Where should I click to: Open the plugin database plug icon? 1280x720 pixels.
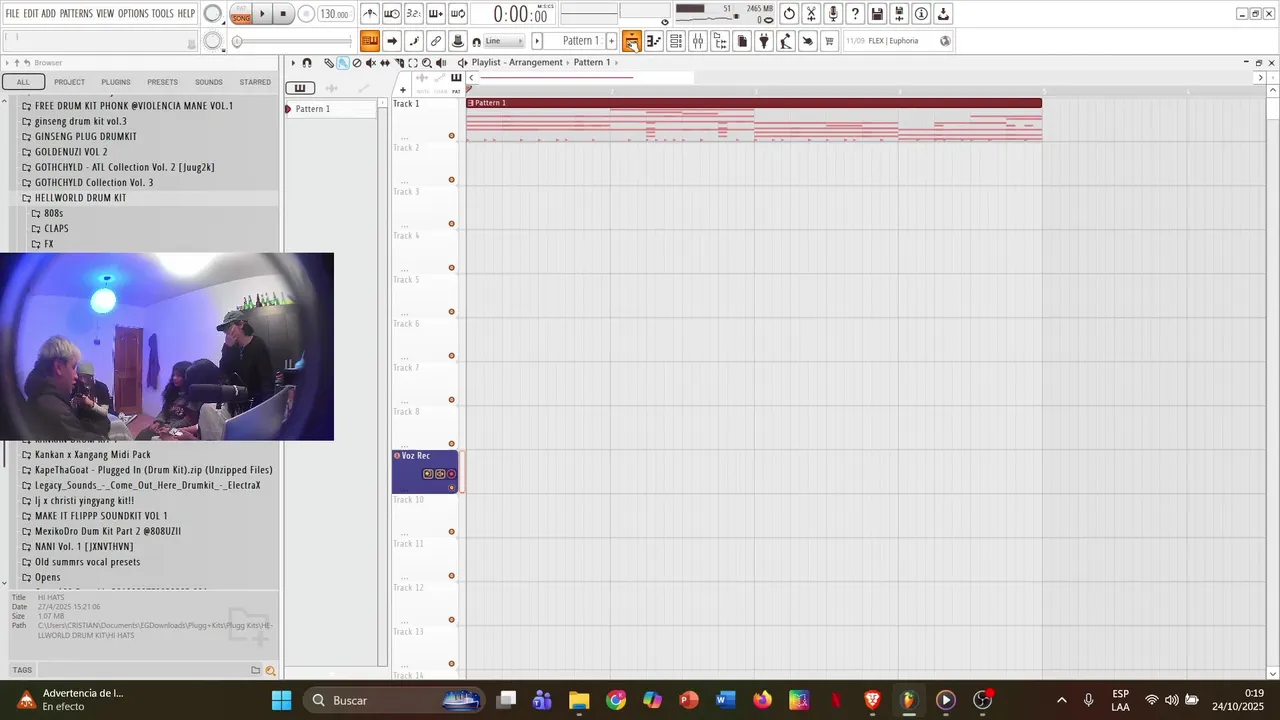click(764, 41)
